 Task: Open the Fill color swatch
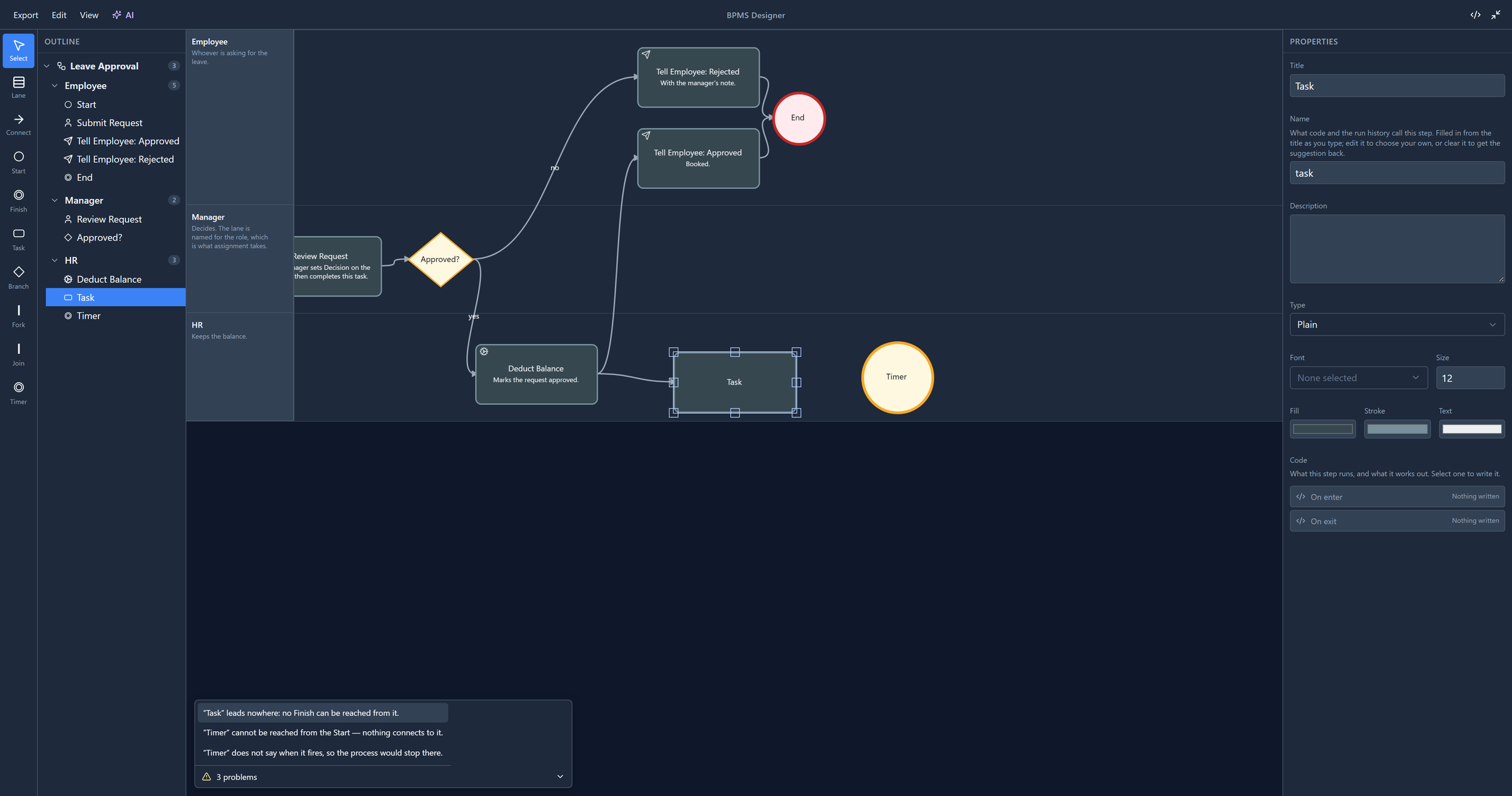coord(1322,429)
